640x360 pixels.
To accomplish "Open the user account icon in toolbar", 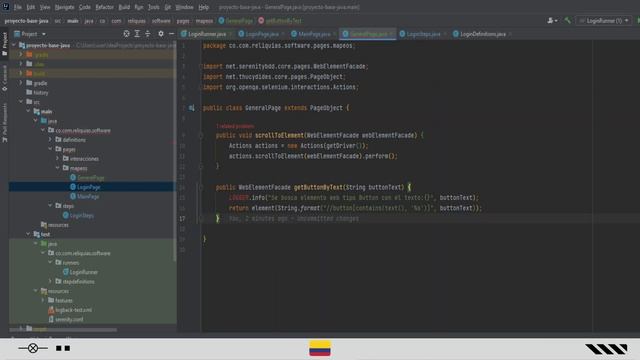I will (x=552, y=20).
